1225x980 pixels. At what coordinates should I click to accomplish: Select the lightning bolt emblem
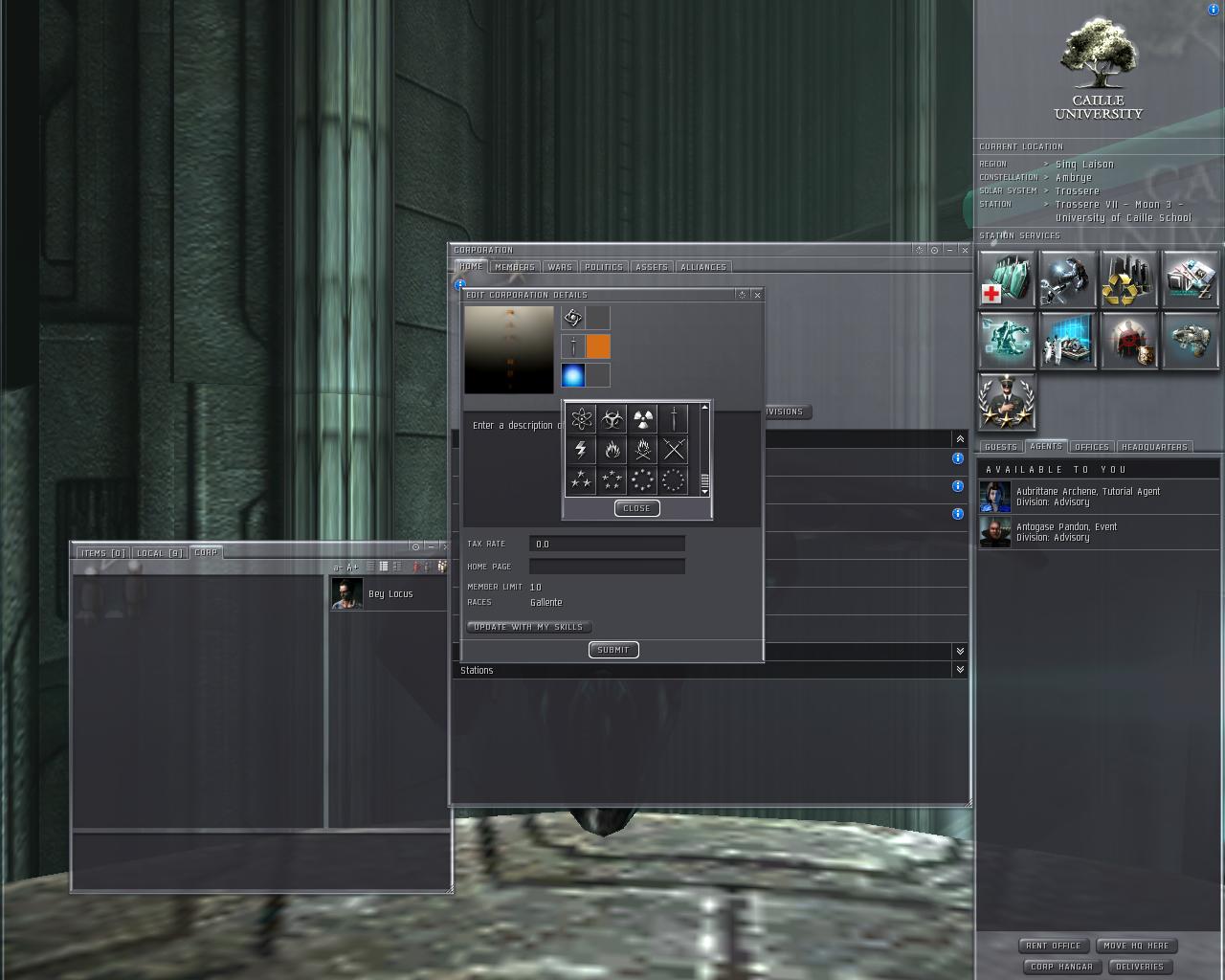[x=581, y=450]
